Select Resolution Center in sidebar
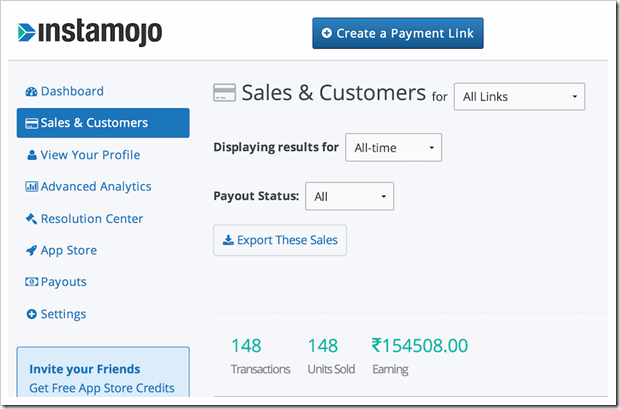Viewport: 620px width, 409px height. tap(91, 219)
